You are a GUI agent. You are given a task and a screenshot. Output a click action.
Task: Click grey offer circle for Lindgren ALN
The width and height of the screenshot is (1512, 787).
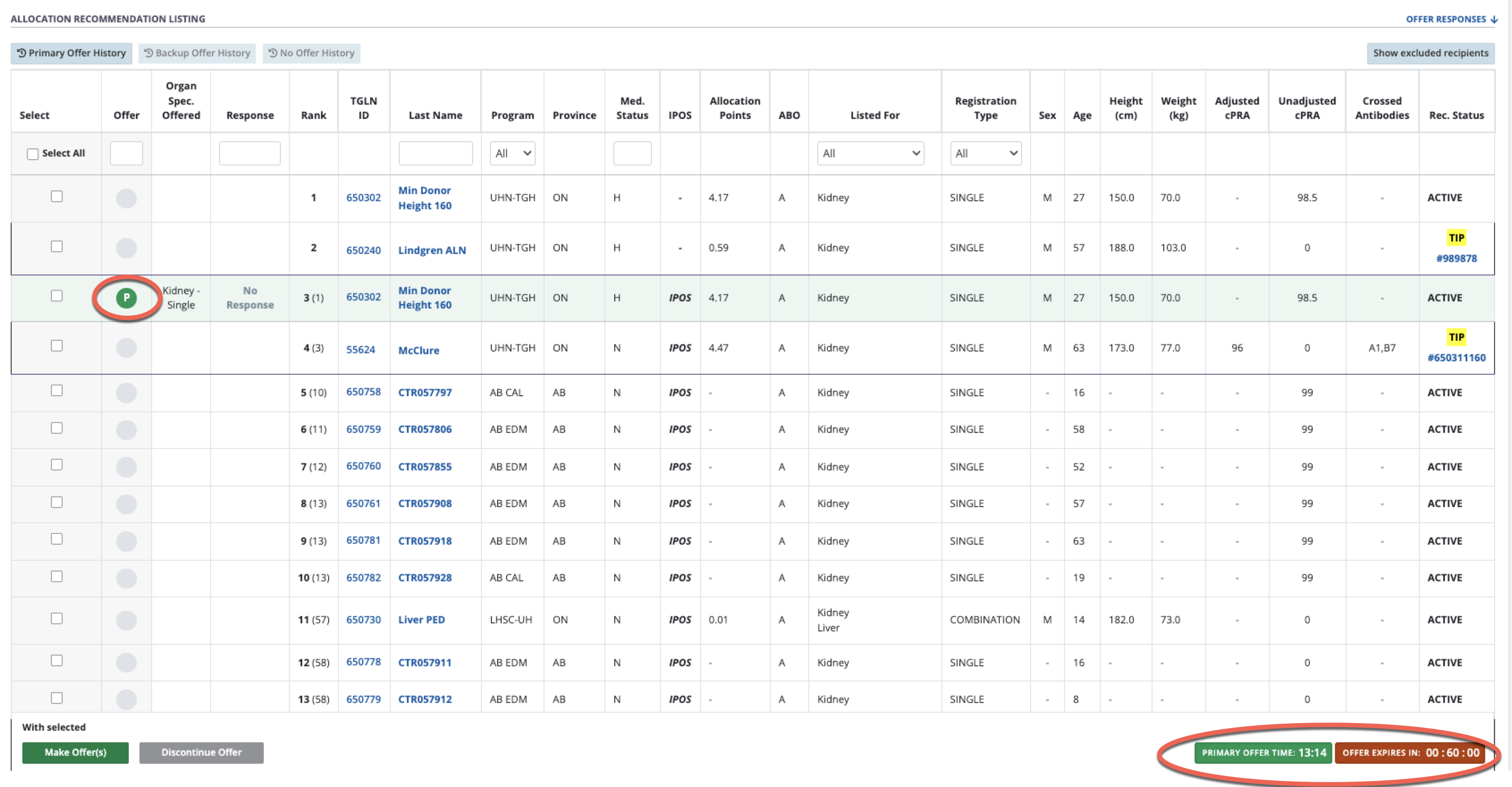[x=126, y=248]
